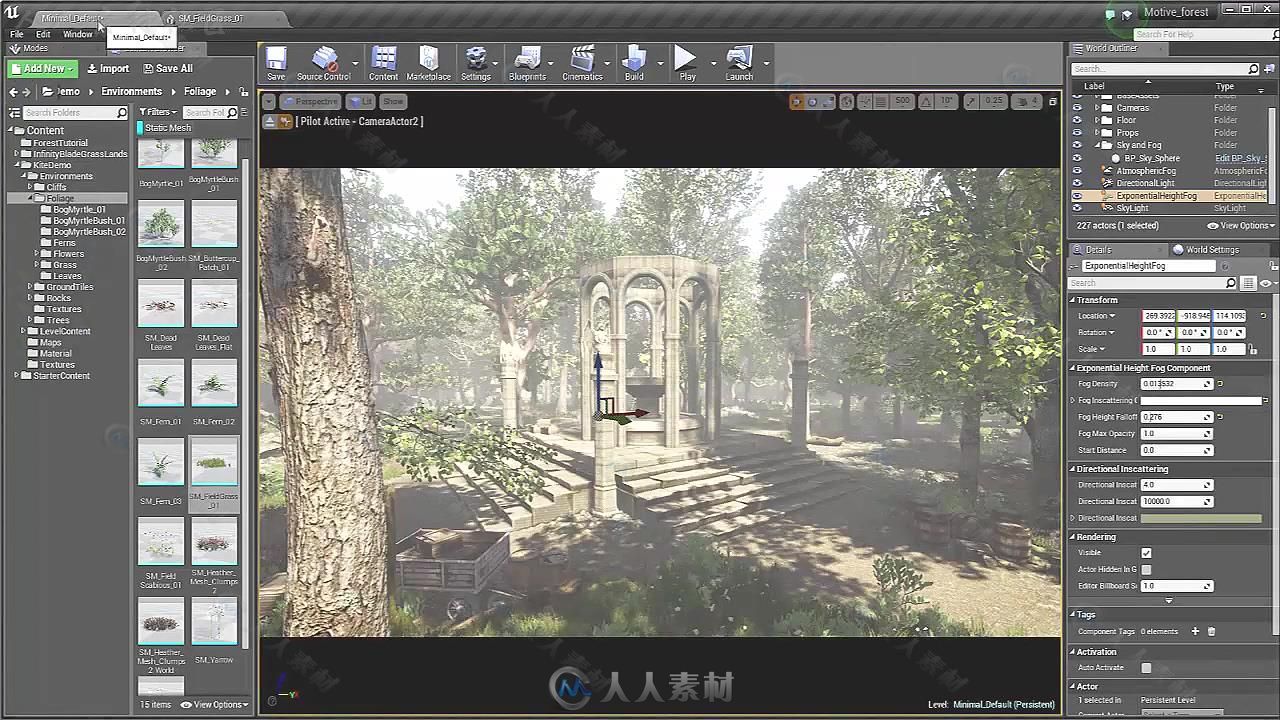Click Edit BP_Sky_Sphere link in outliner
Image resolution: width=1280 pixels, height=720 pixels.
(1240, 158)
